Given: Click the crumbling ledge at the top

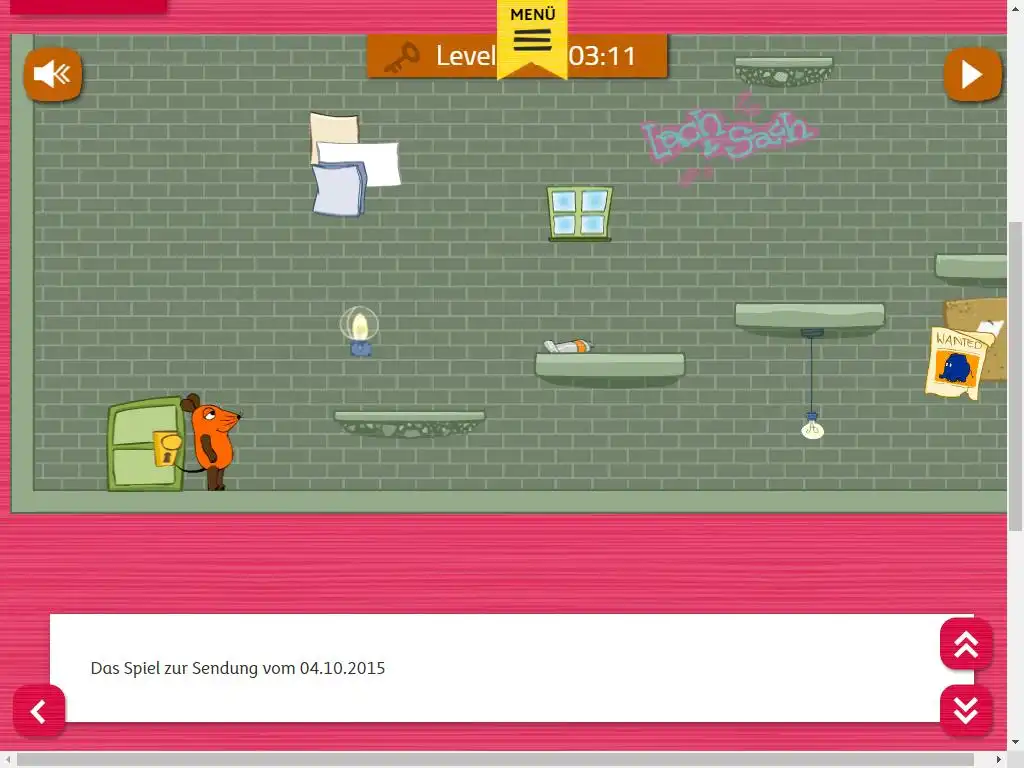Looking at the screenshot, I should (784, 71).
